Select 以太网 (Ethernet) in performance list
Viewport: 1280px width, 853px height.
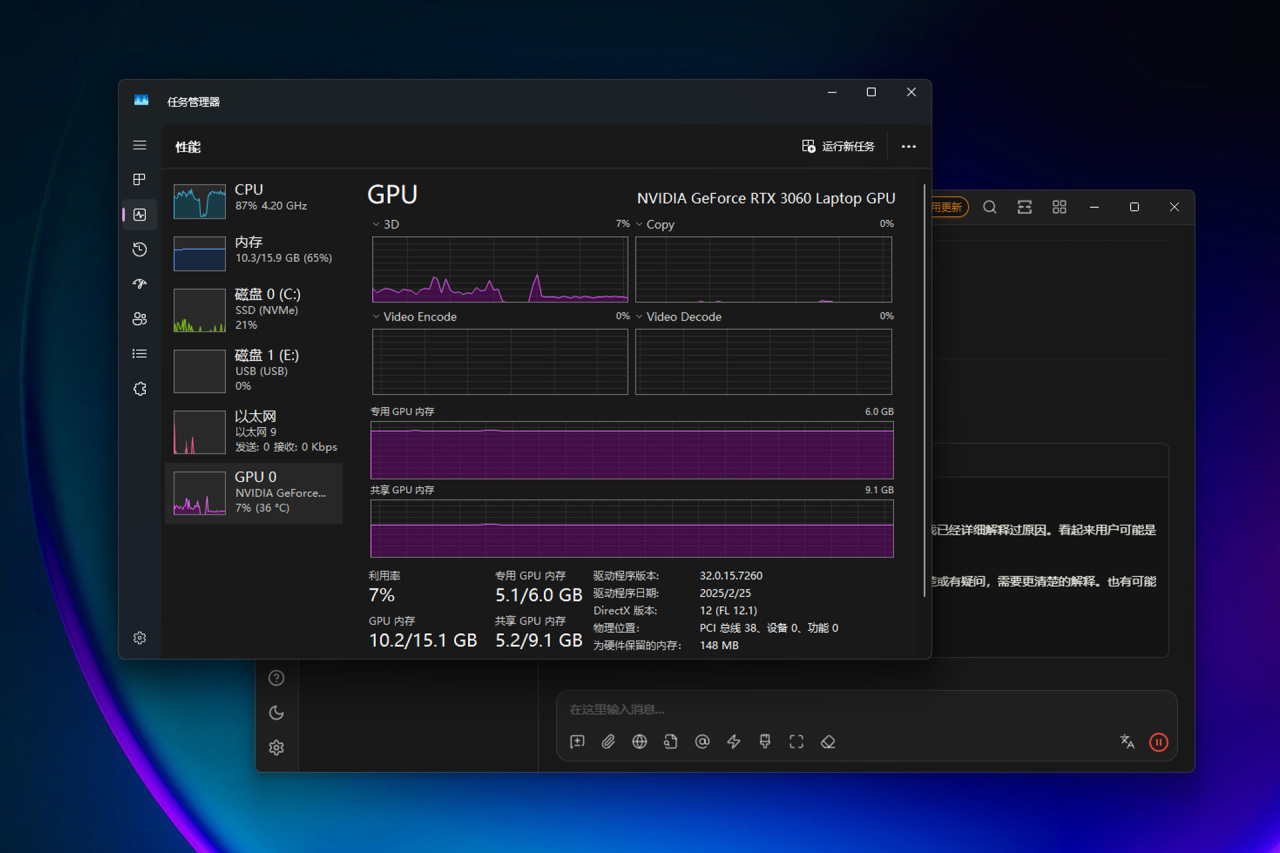254,431
